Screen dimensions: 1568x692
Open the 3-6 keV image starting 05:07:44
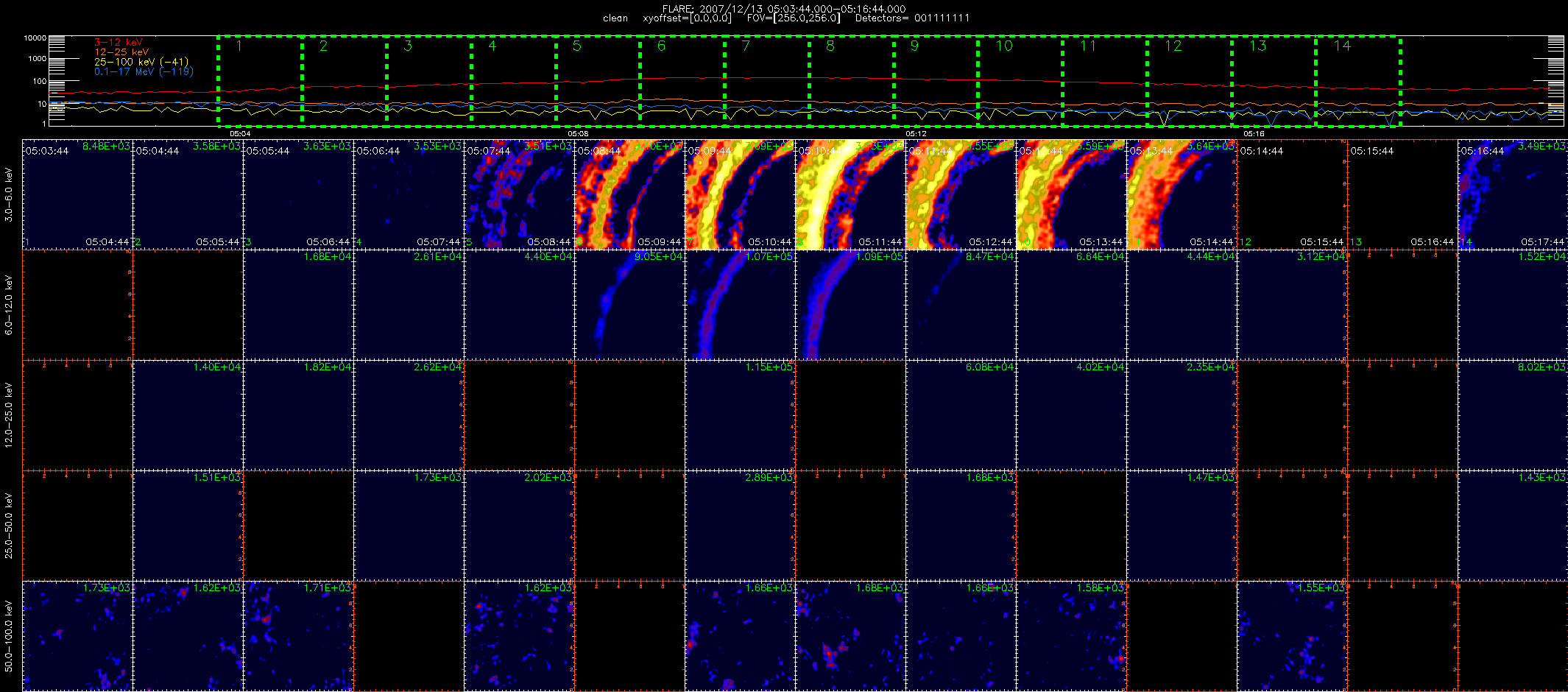coord(519,194)
